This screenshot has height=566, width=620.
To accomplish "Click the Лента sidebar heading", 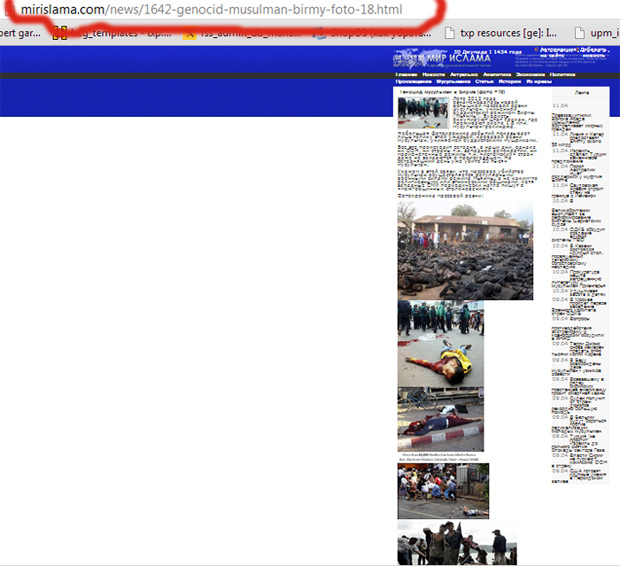I will click(582, 92).
